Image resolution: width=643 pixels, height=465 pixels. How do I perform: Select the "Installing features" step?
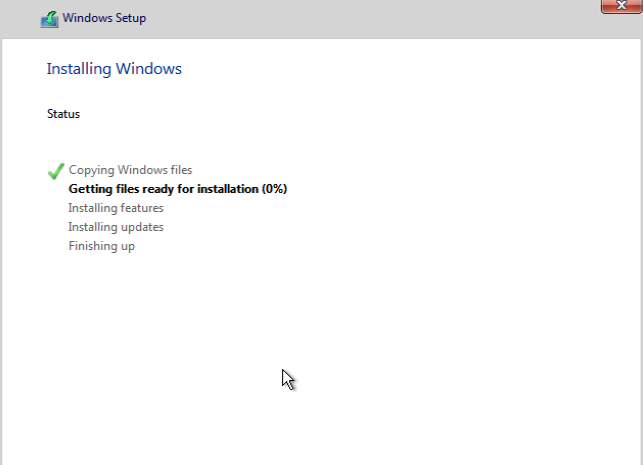click(x=116, y=208)
